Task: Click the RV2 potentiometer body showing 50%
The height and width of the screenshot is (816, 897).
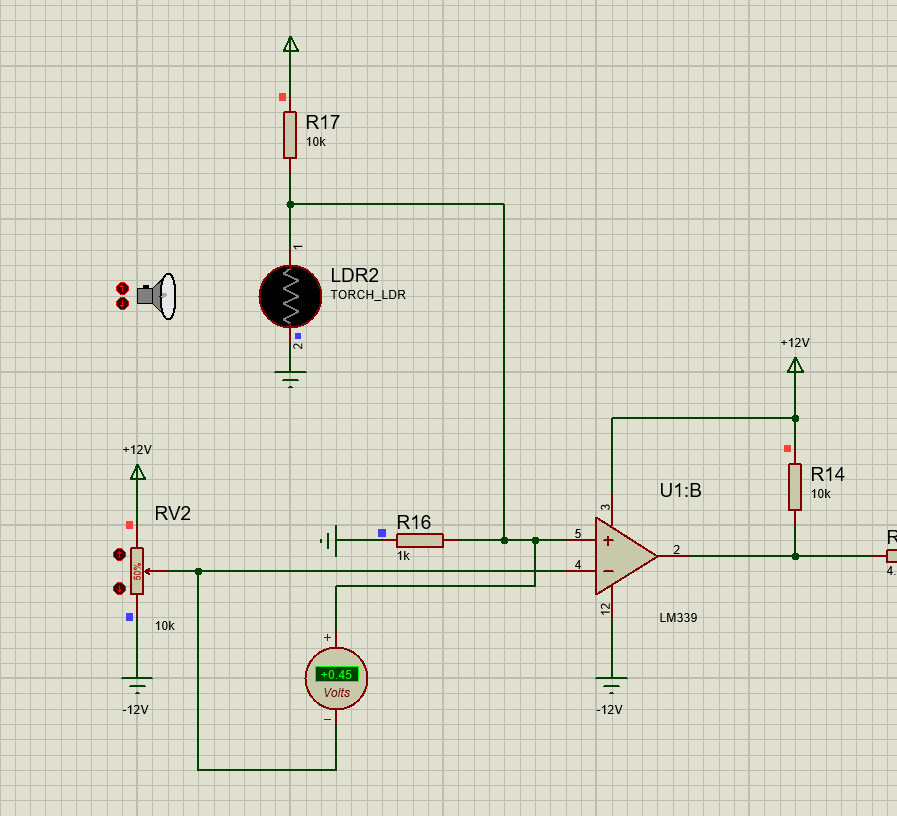Action: click(137, 571)
